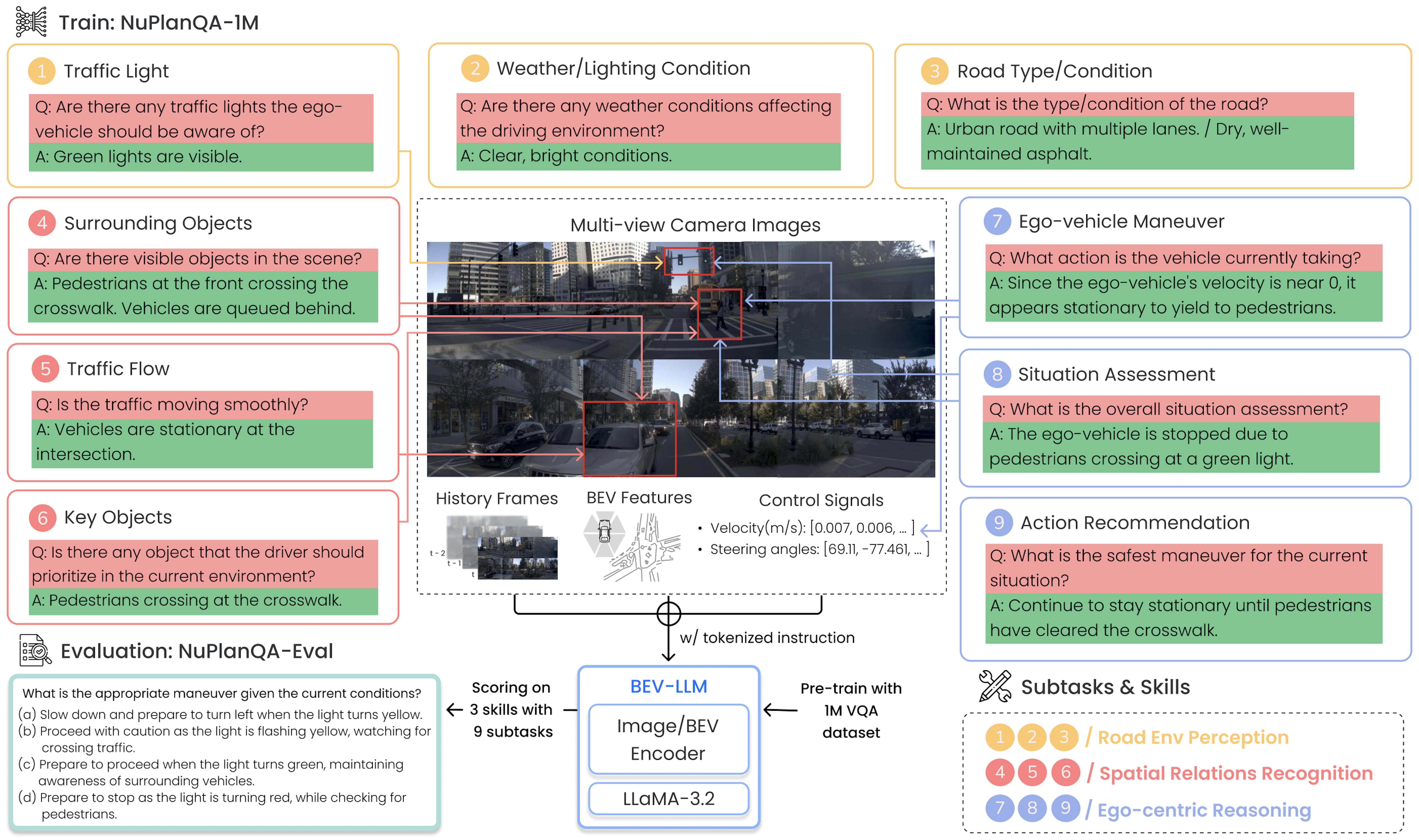Image resolution: width=1419 pixels, height=840 pixels.
Task: Click the evaluation checklist icon beside NuPlanQA-Eval
Action: coord(34,650)
